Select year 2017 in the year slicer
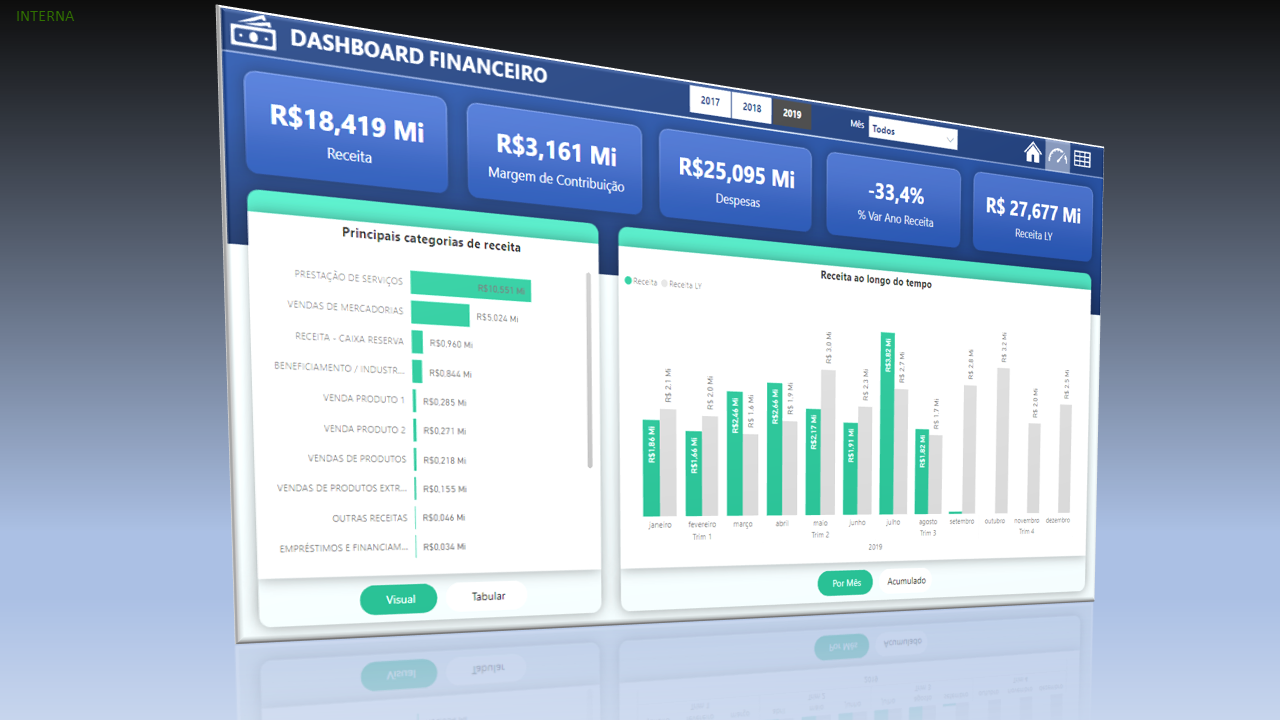 (x=710, y=101)
